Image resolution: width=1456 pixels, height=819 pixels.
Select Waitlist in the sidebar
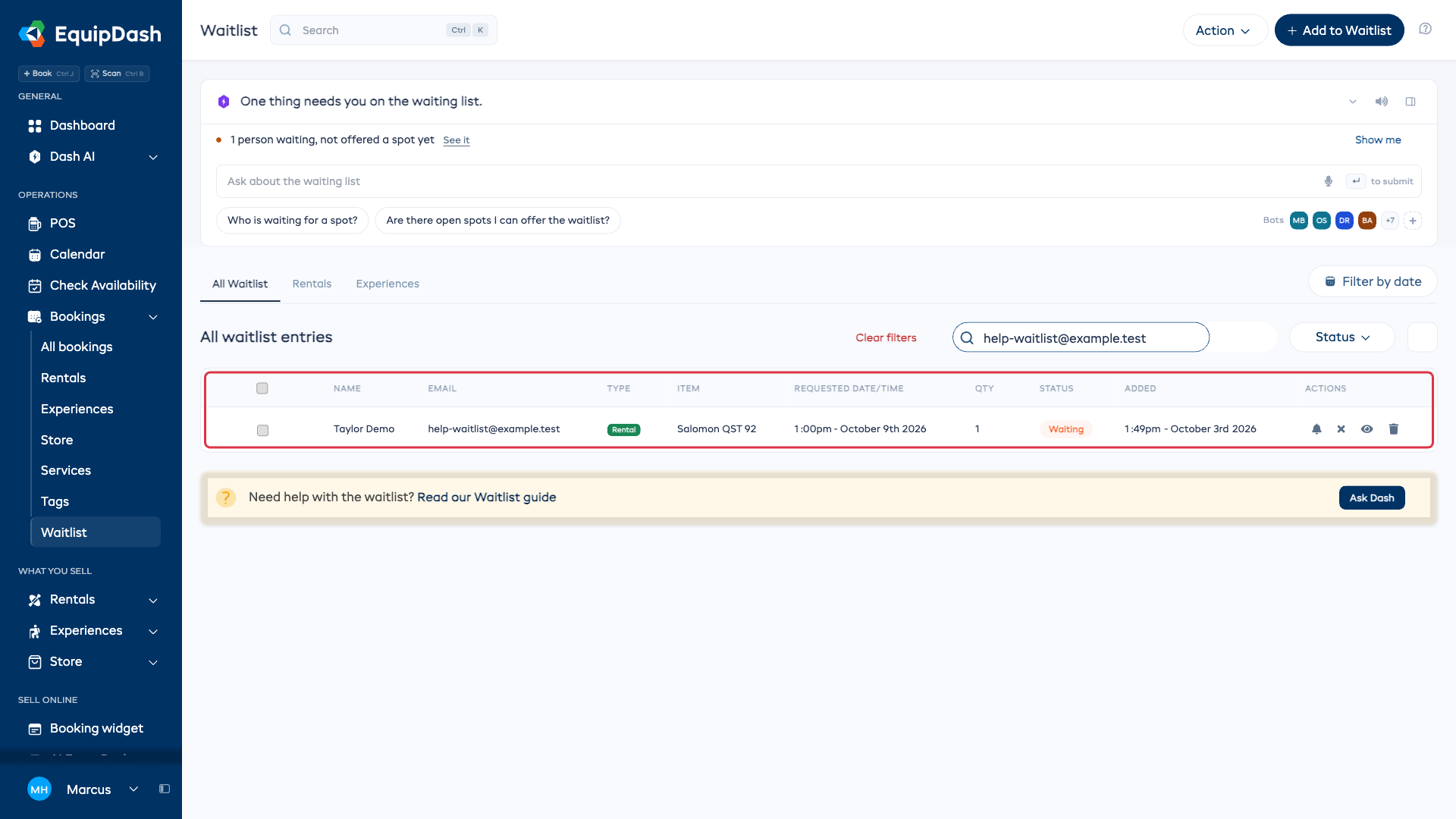coord(96,533)
